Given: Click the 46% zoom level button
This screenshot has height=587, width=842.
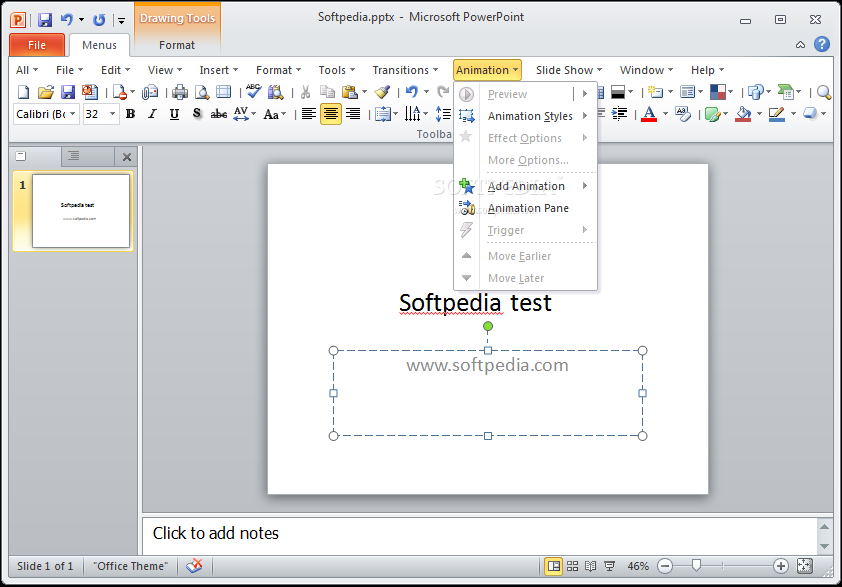Looking at the screenshot, I should [638, 566].
